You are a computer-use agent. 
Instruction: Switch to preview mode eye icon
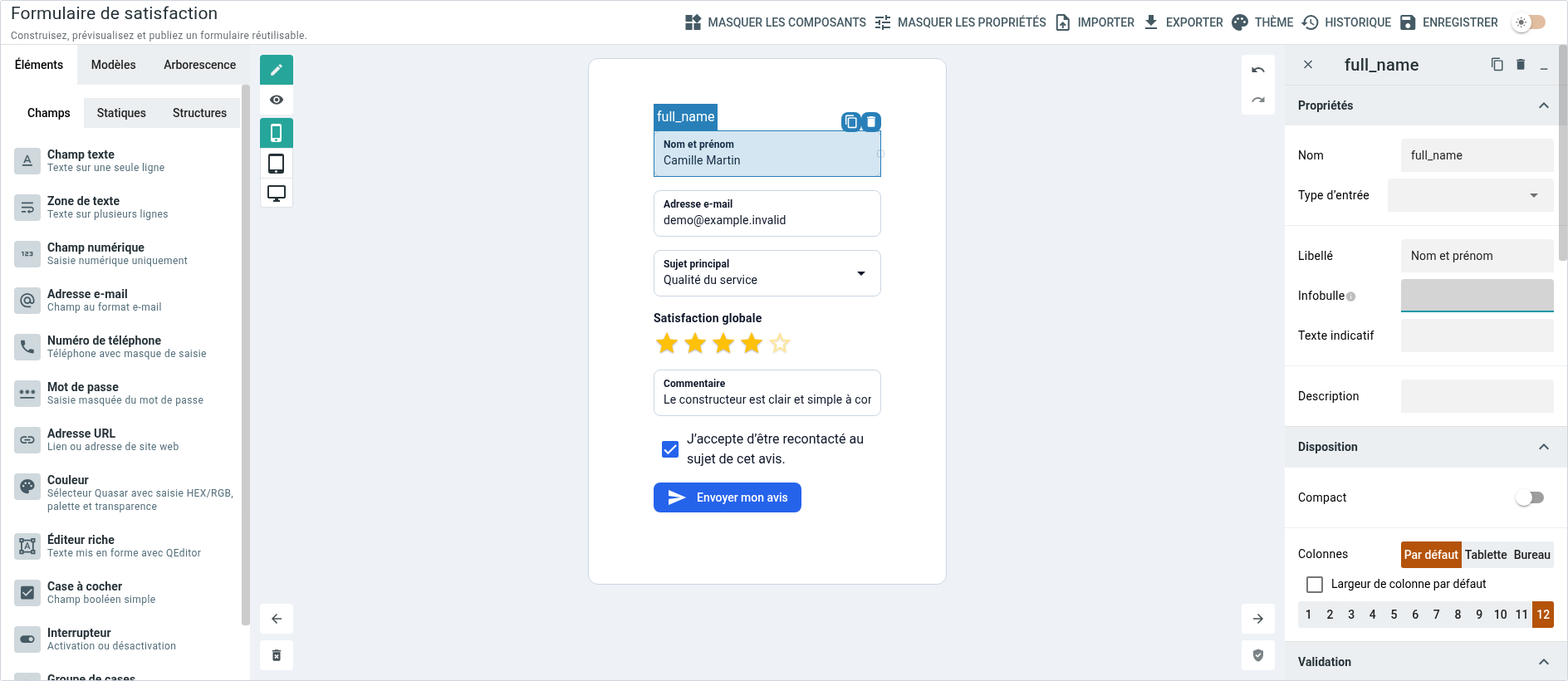(277, 100)
